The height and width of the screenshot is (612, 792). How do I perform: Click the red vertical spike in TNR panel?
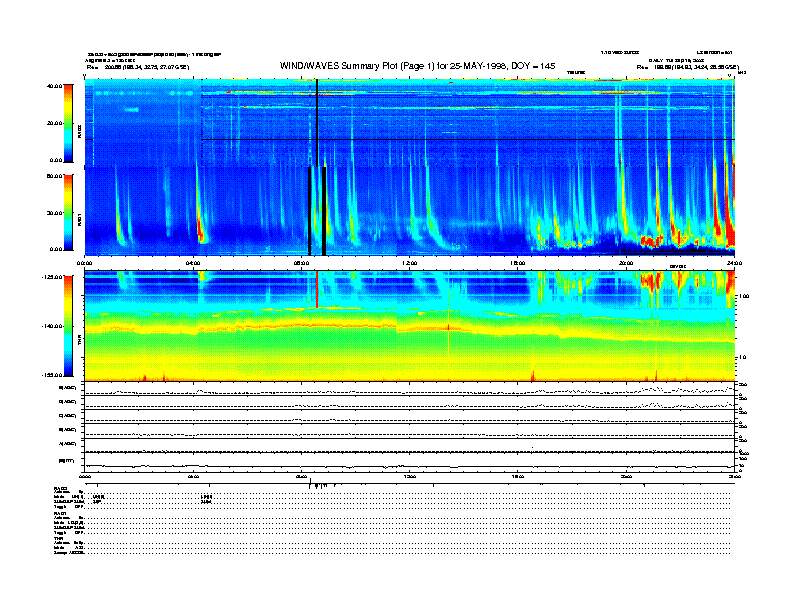pos(317,289)
